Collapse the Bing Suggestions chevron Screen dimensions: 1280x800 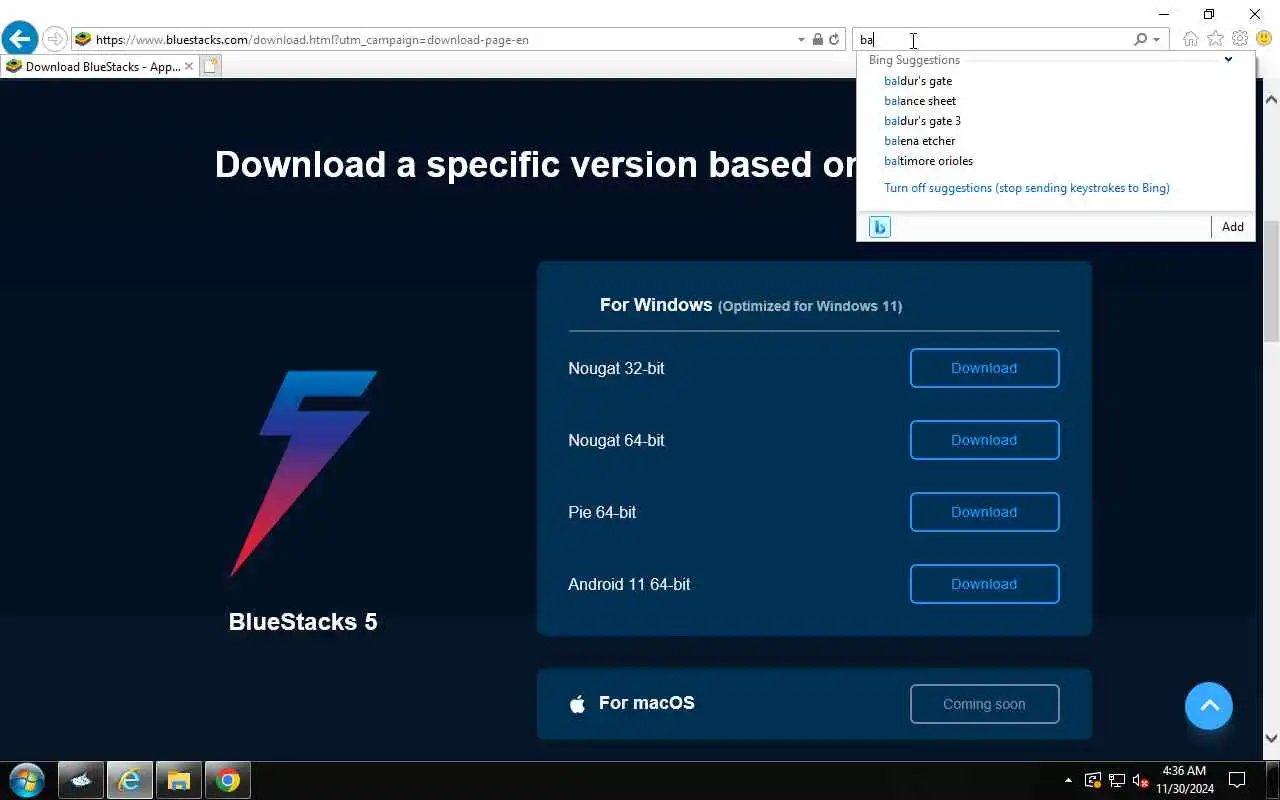1228,60
